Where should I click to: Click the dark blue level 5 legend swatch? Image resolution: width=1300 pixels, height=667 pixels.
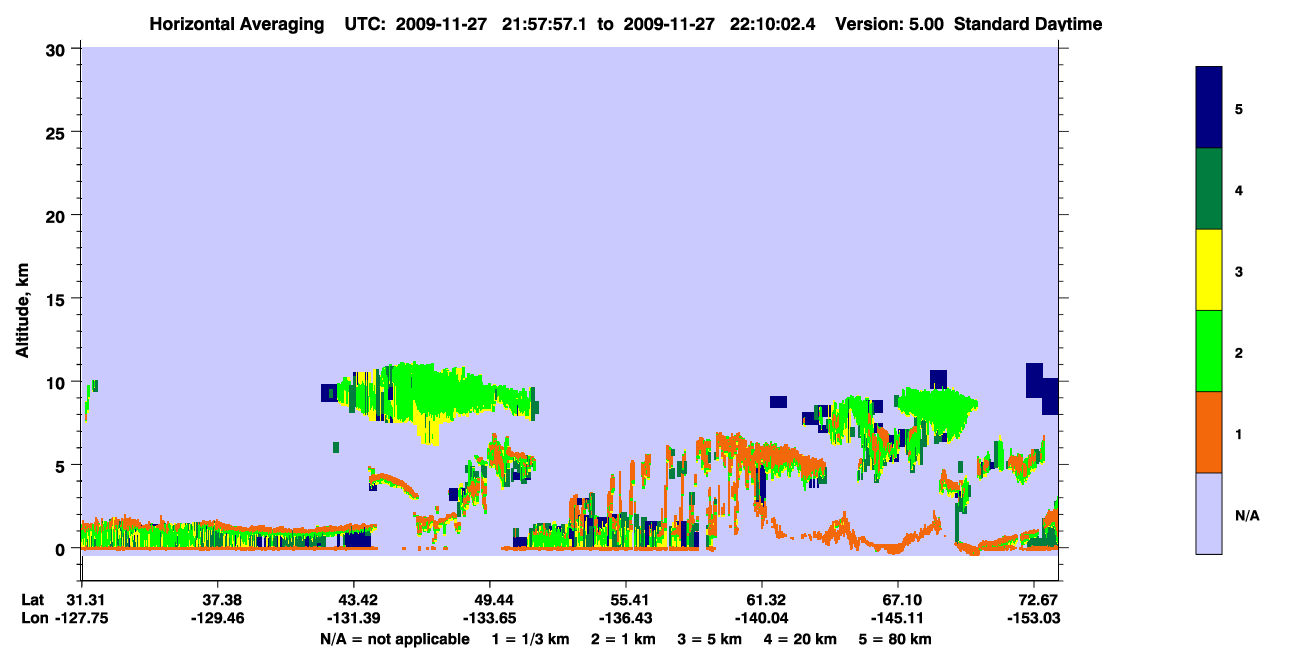point(1209,108)
